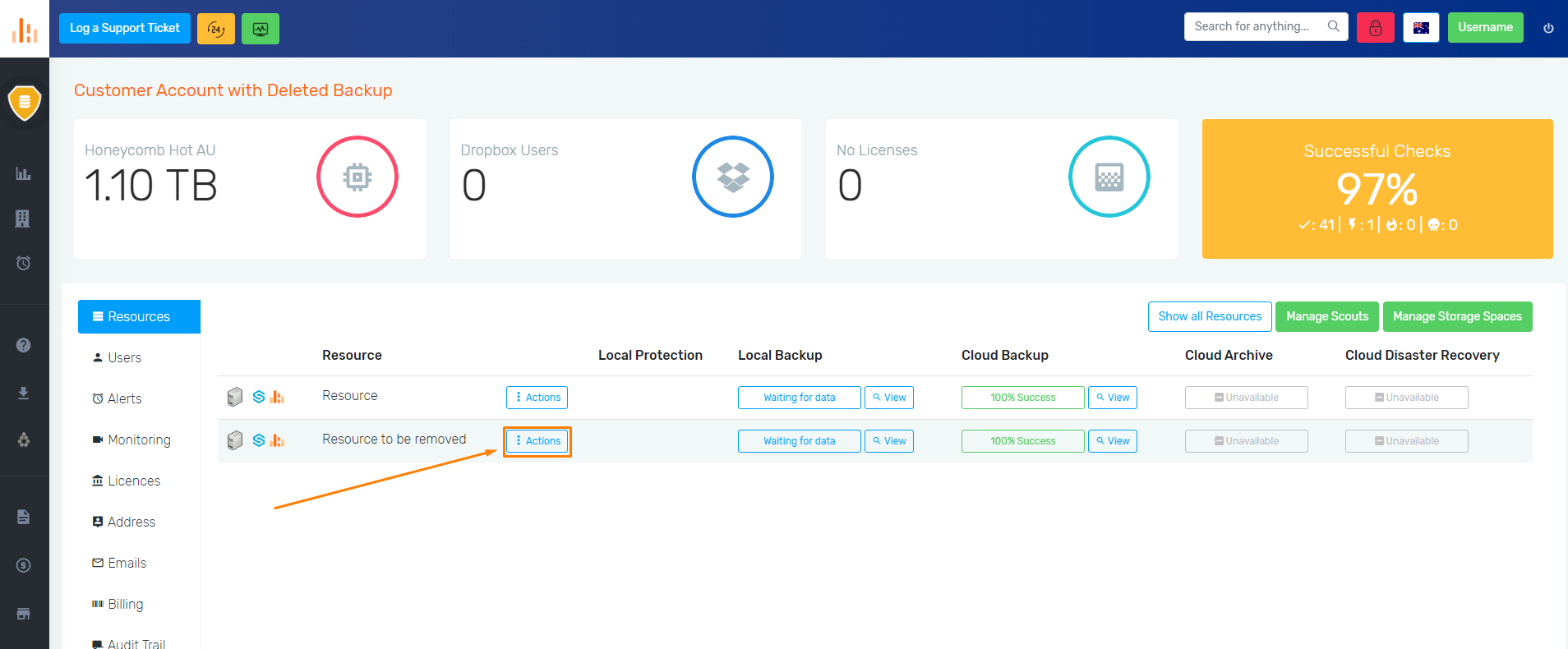Screen dimensions: 1568x649
Task: Open the 24-hour support icon button
Action: [x=216, y=29]
